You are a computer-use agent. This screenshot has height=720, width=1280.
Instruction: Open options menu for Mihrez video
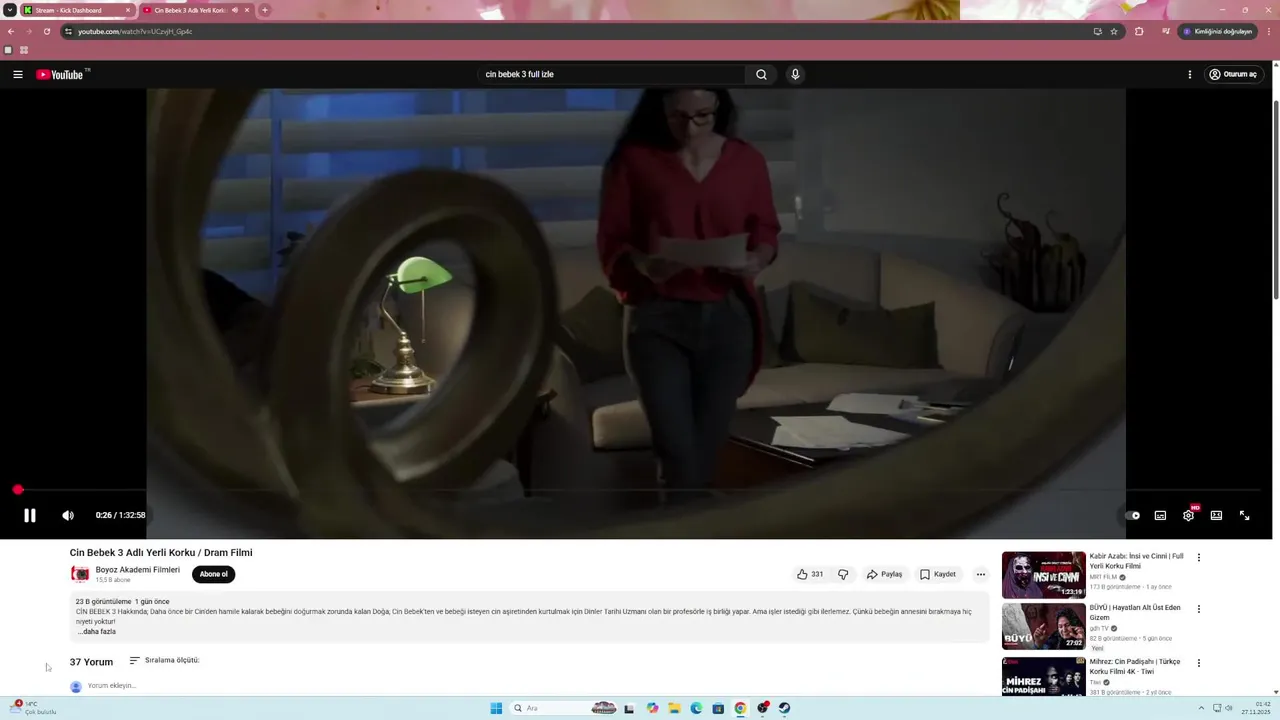pos(1199,663)
